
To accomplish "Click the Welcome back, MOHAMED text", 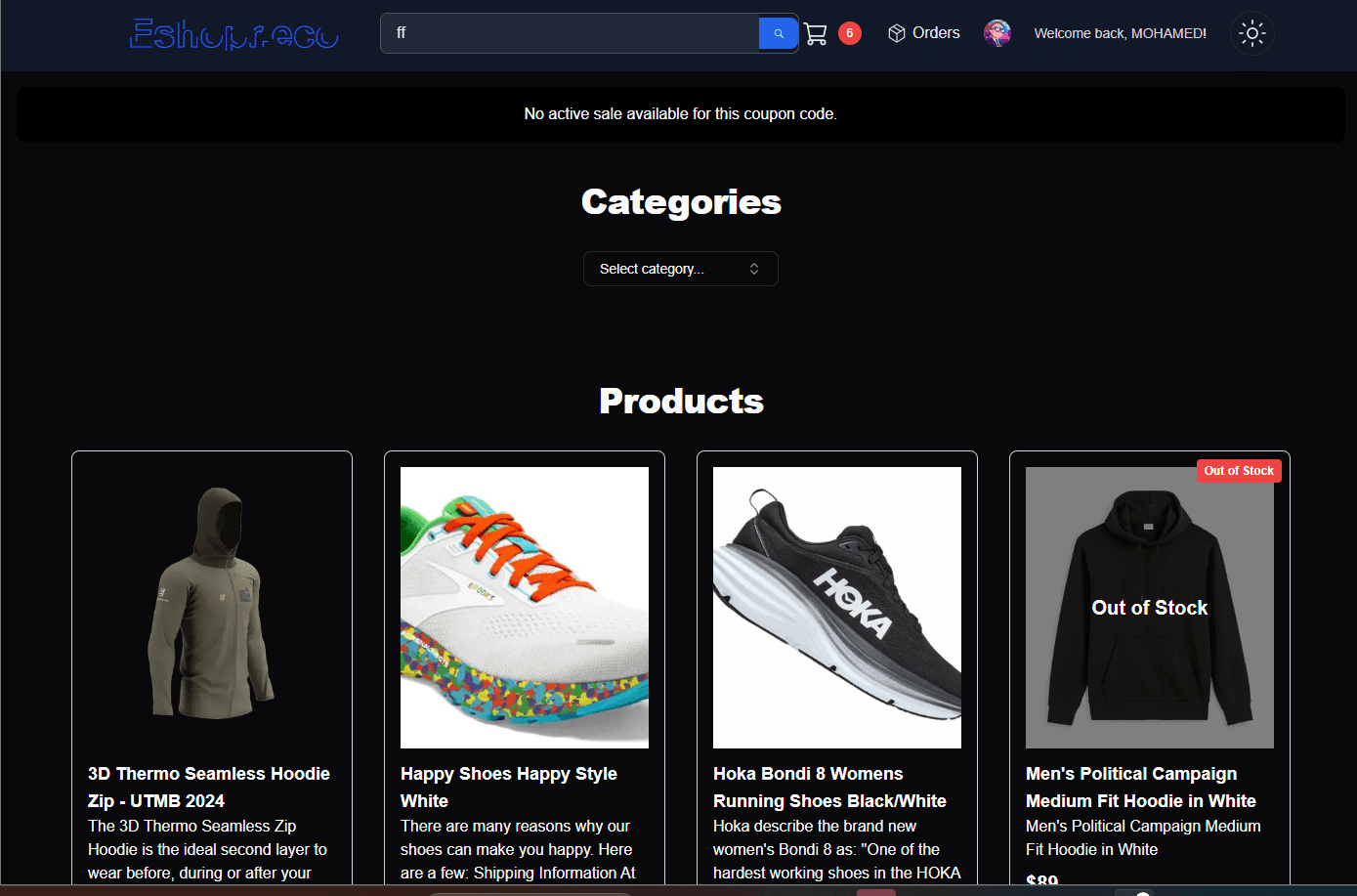I will (1120, 32).
